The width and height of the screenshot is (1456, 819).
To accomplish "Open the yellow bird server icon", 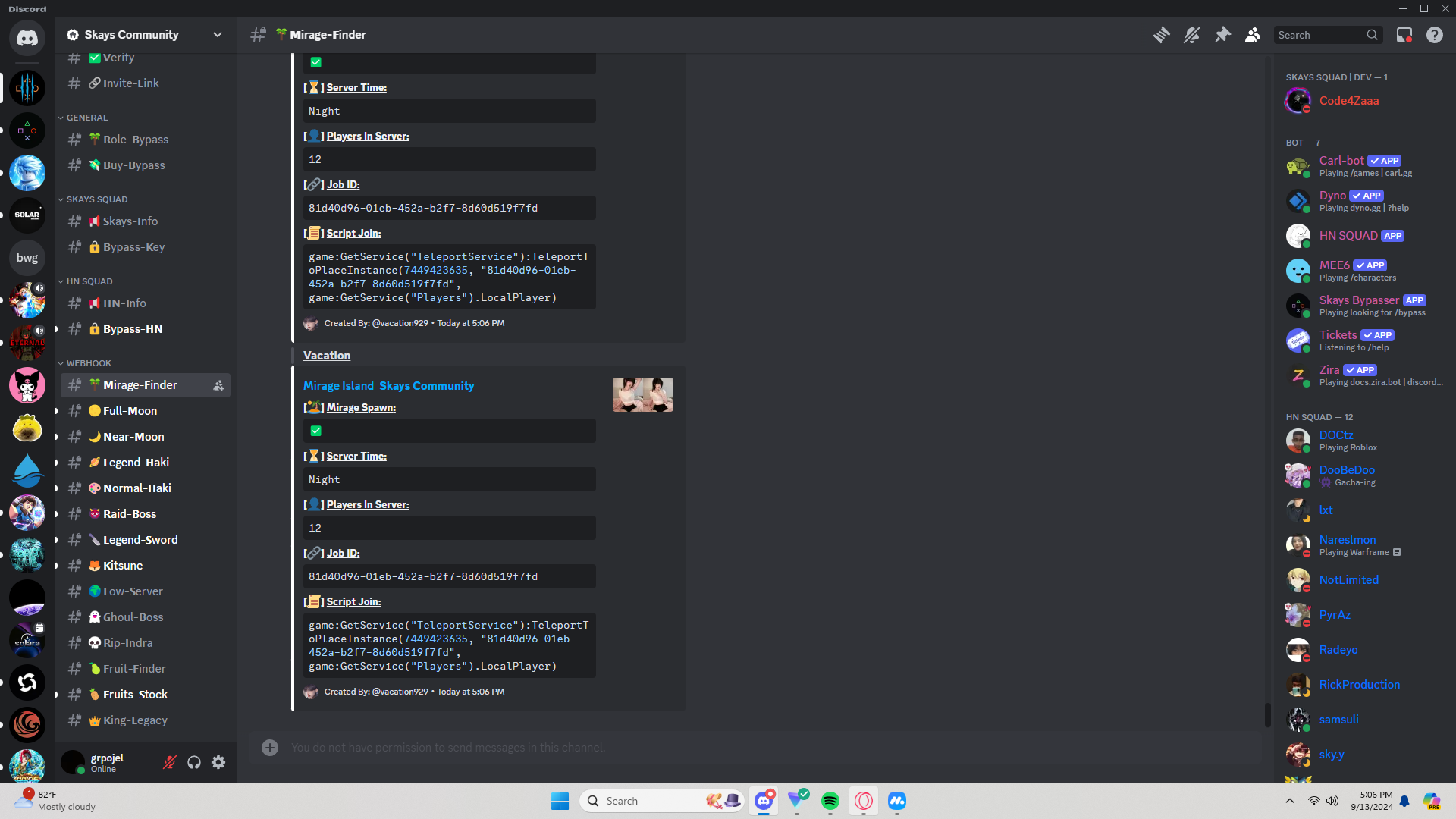I will (x=27, y=428).
